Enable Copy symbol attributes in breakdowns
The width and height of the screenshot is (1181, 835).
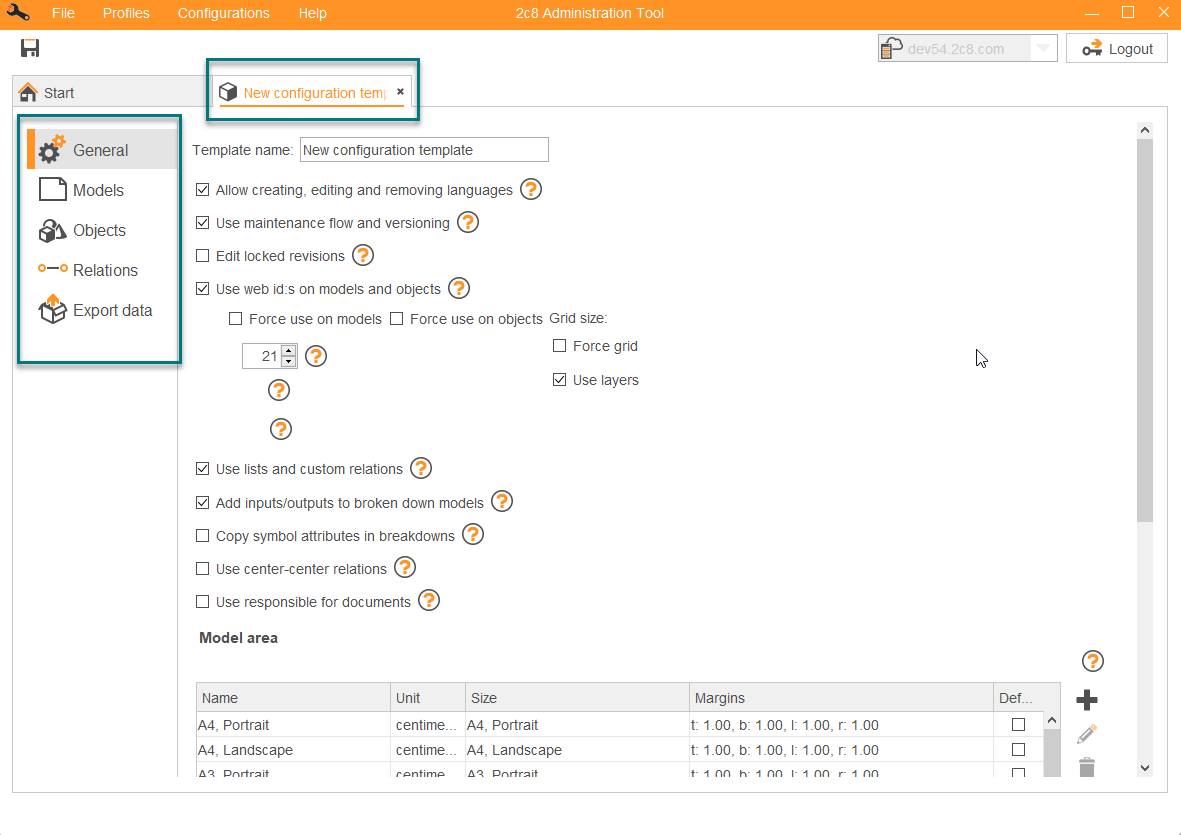click(203, 535)
